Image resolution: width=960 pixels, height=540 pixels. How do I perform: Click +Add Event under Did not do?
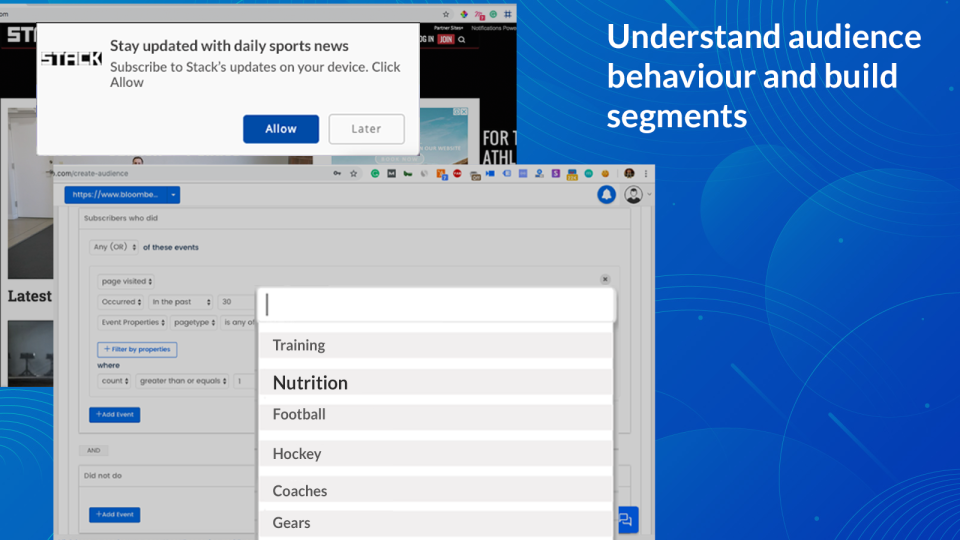click(x=114, y=514)
